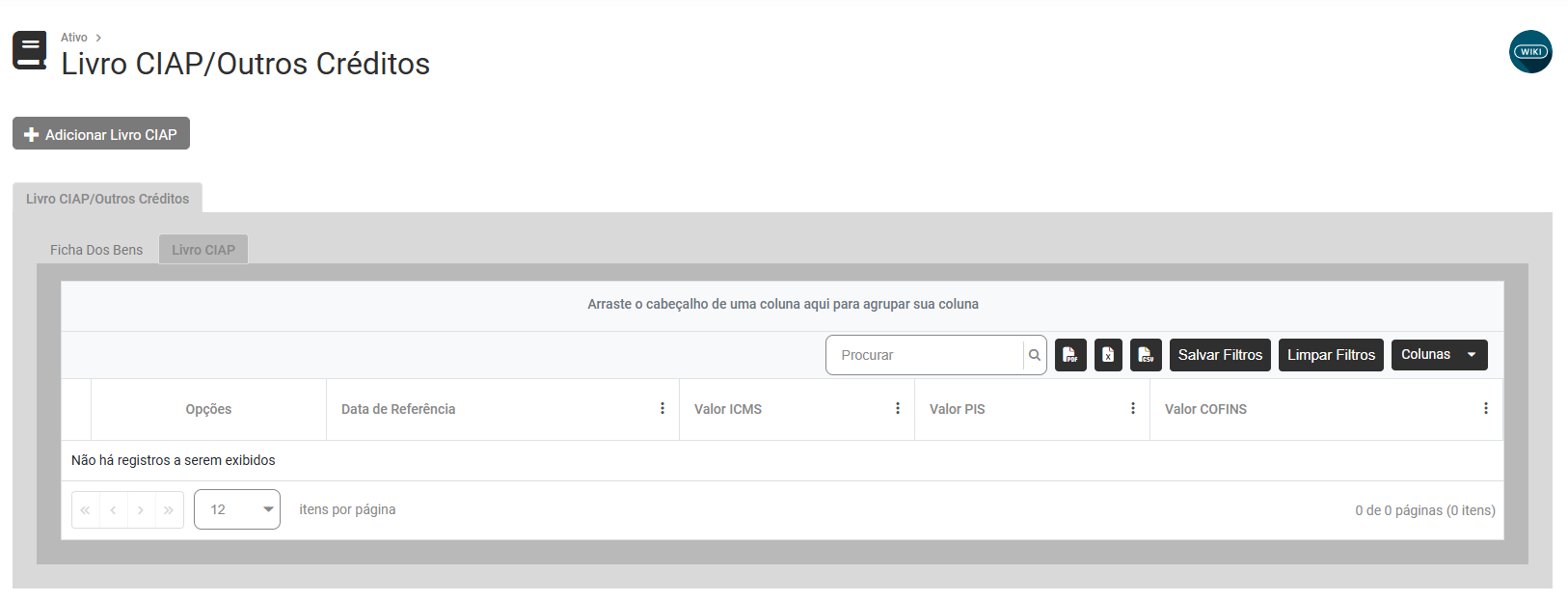This screenshot has height=601, width=1568.
Task: Switch to Ficha Dos Bens tab
Action: coord(96,250)
